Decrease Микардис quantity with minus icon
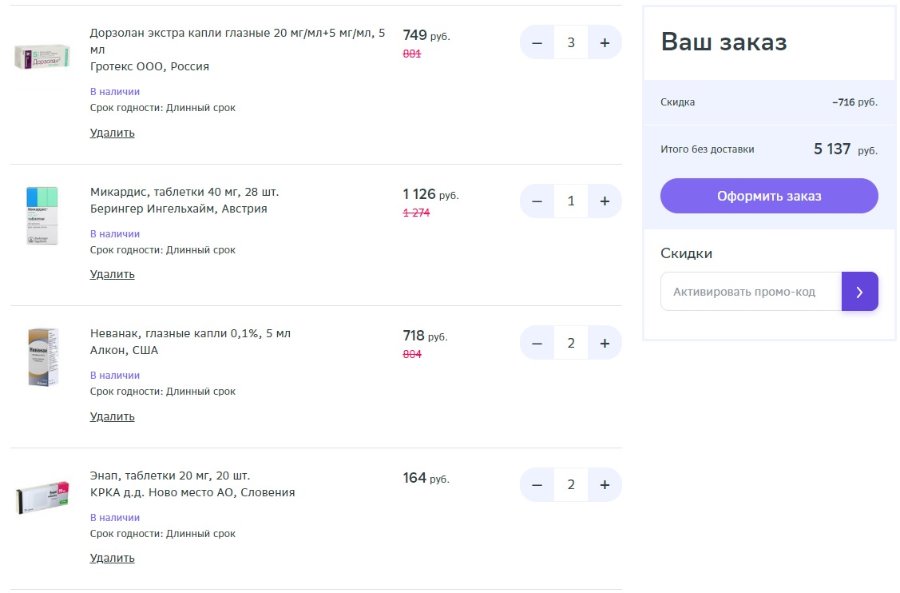The height and width of the screenshot is (593, 900). click(x=537, y=201)
